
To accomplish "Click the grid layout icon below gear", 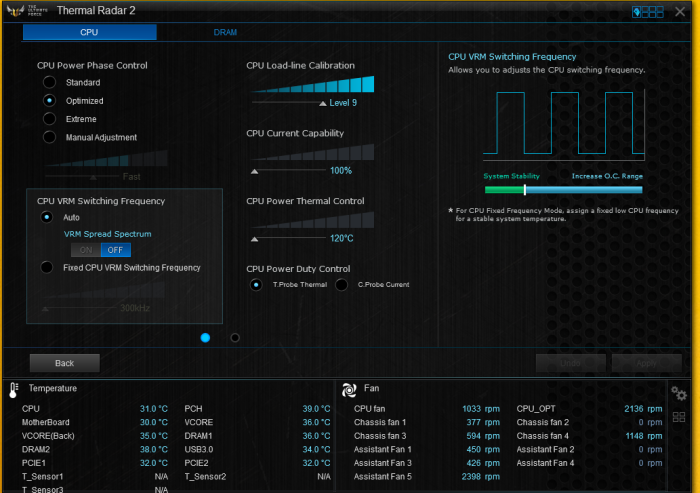I will pyautogui.click(x=679, y=417).
